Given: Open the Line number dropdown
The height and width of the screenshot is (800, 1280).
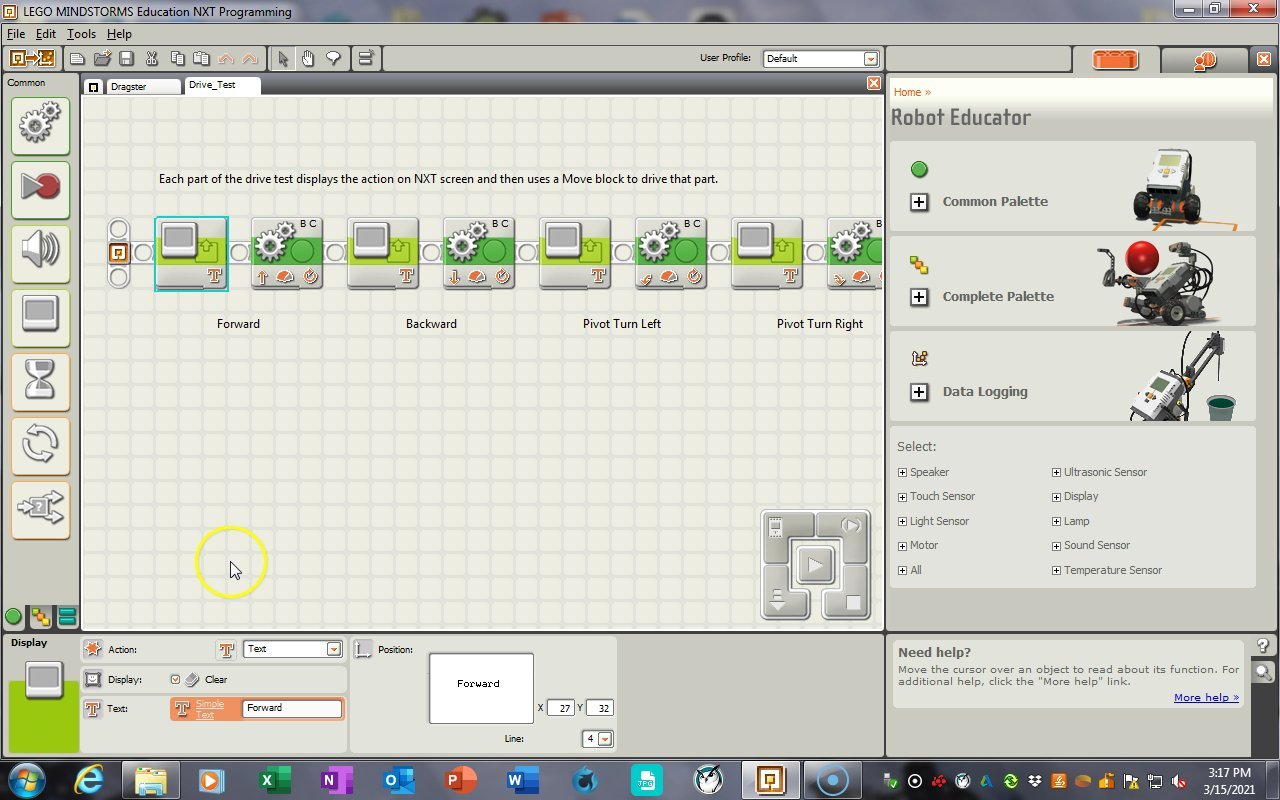Looking at the screenshot, I should (606, 738).
